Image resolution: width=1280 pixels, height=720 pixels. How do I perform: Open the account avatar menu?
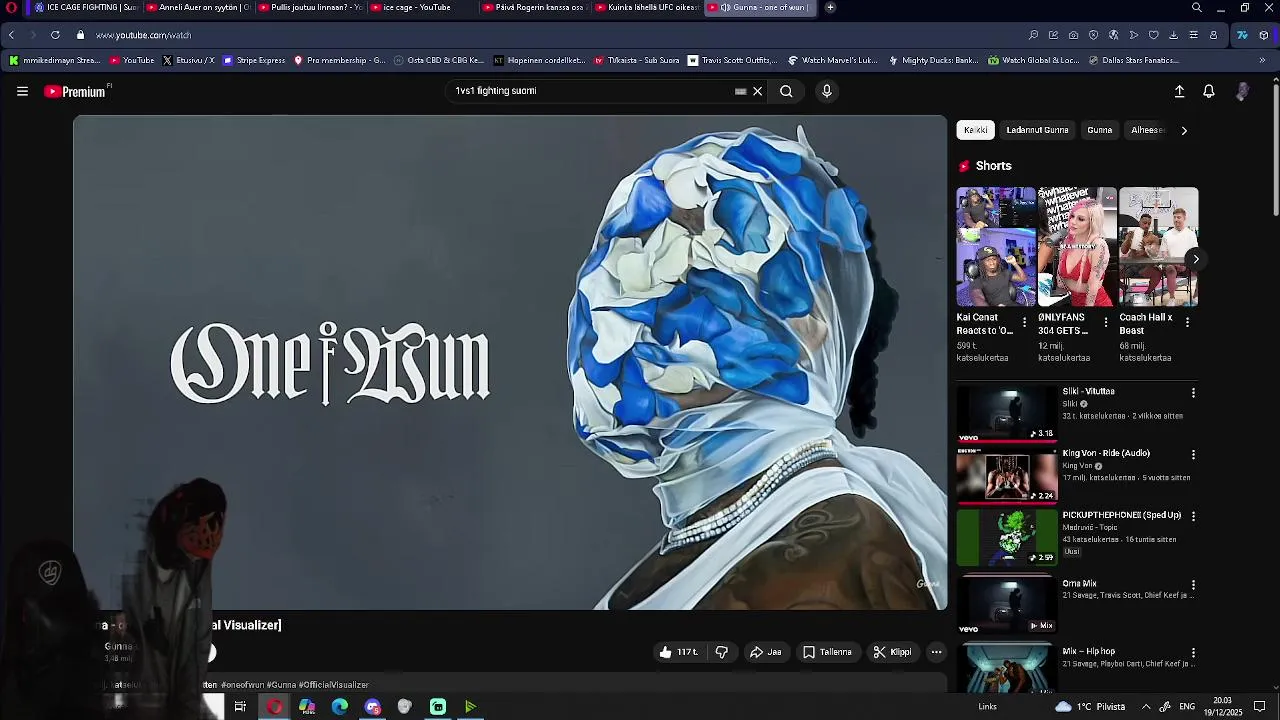(x=1242, y=91)
